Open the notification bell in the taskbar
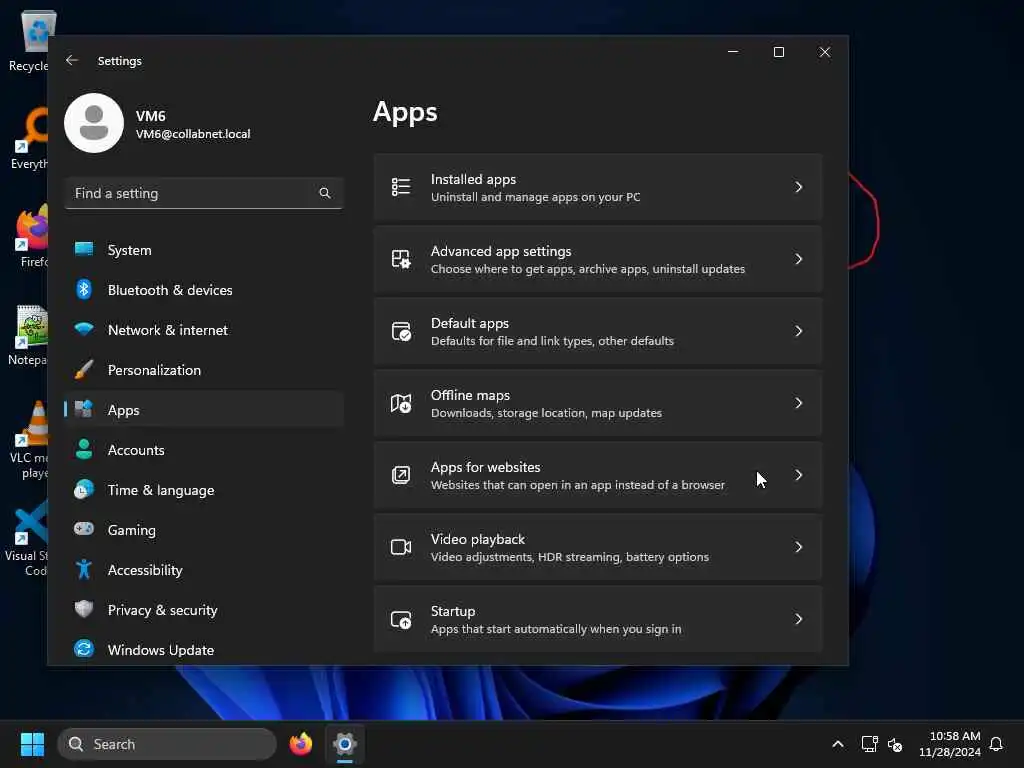Screen dimensions: 1024x768 997,744
